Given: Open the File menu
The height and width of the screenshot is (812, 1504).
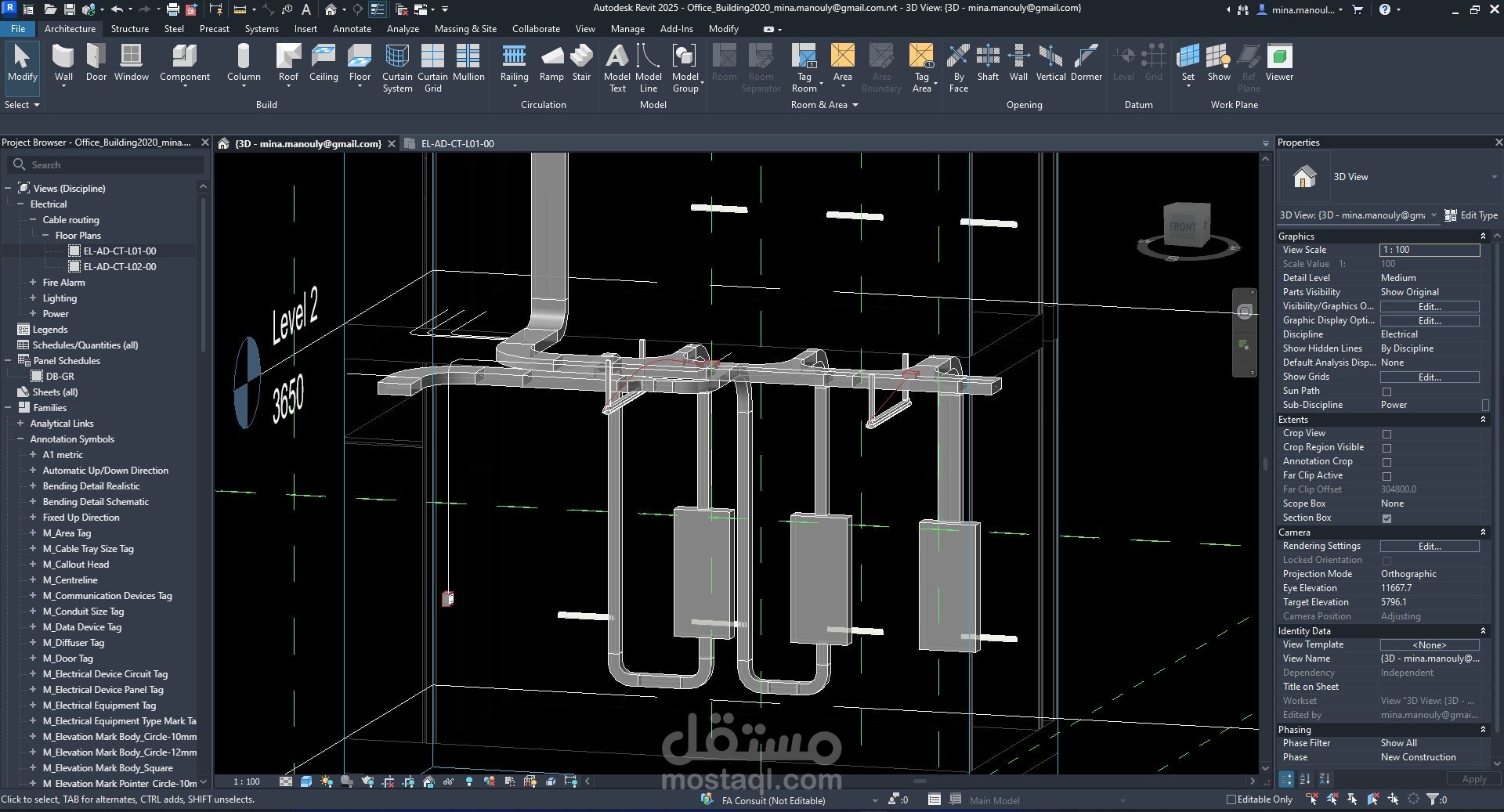Looking at the screenshot, I should pyautogui.click(x=18, y=28).
